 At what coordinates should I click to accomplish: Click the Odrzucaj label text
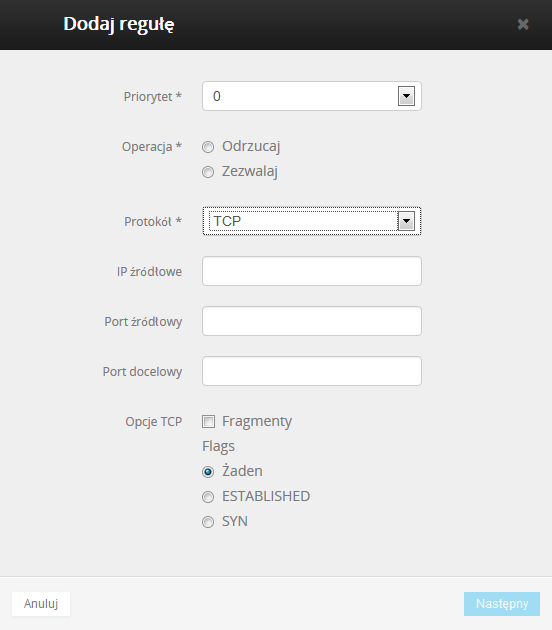click(251, 146)
